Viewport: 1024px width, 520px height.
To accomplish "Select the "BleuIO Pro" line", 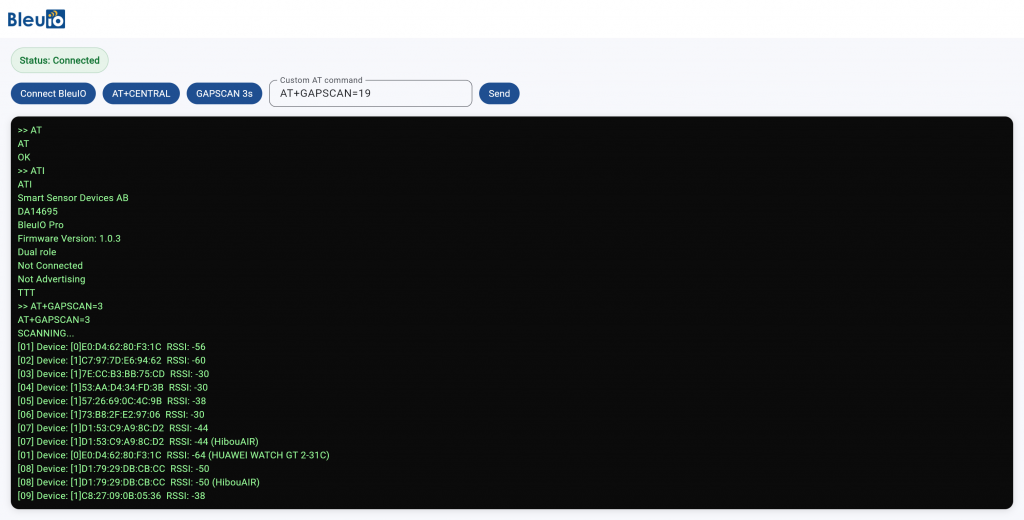I will click(40, 225).
